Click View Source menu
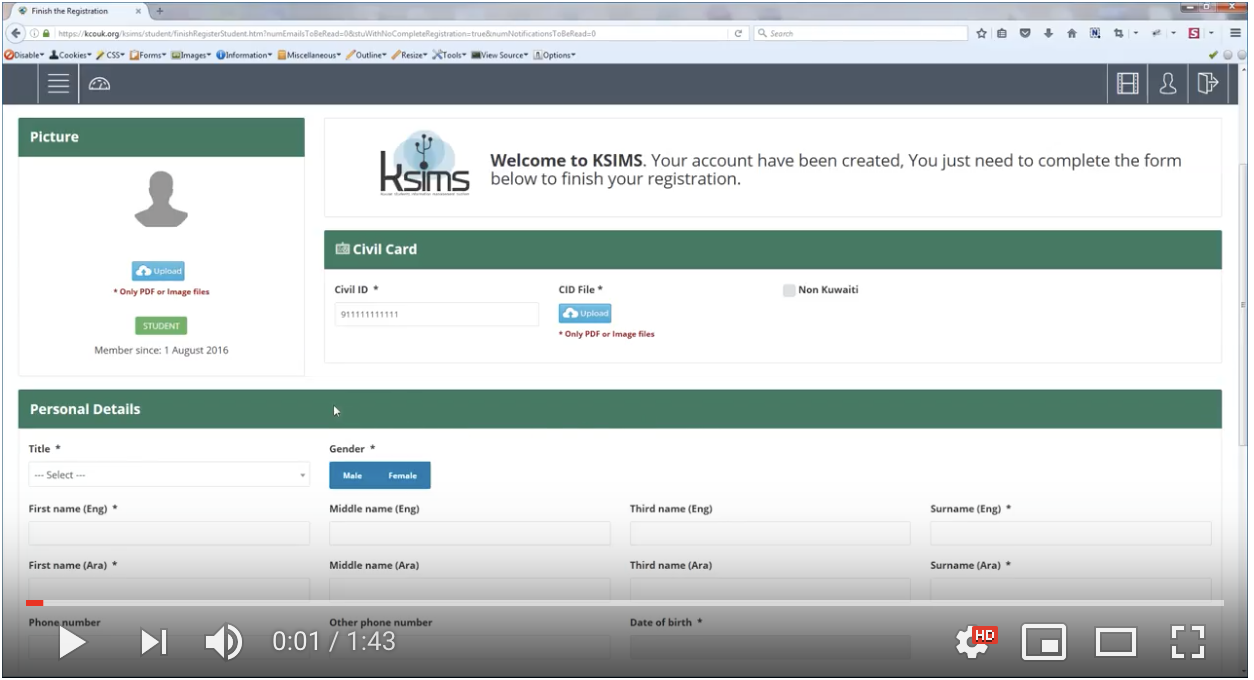 pyautogui.click(x=501, y=55)
